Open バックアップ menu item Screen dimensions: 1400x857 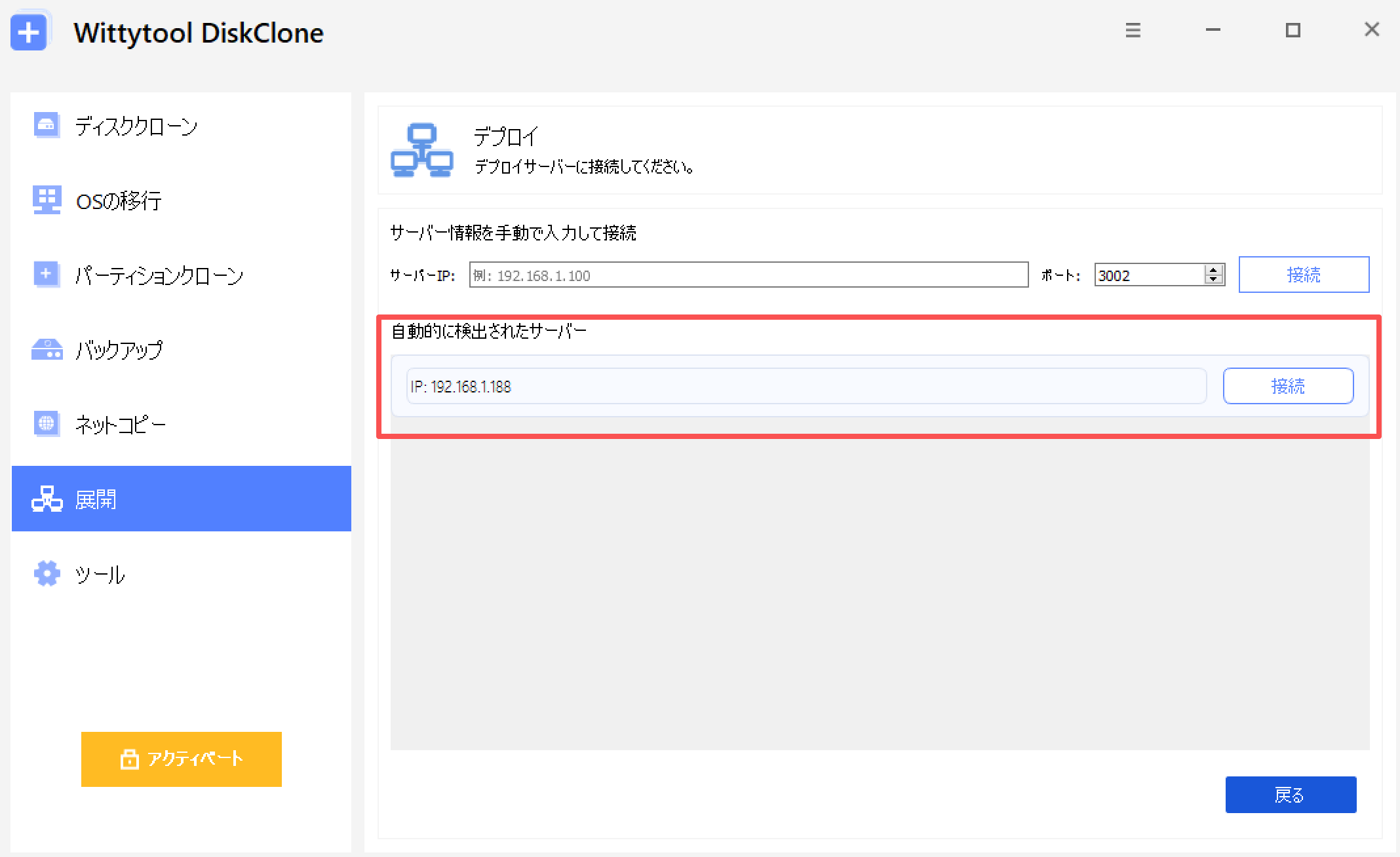coord(182,349)
